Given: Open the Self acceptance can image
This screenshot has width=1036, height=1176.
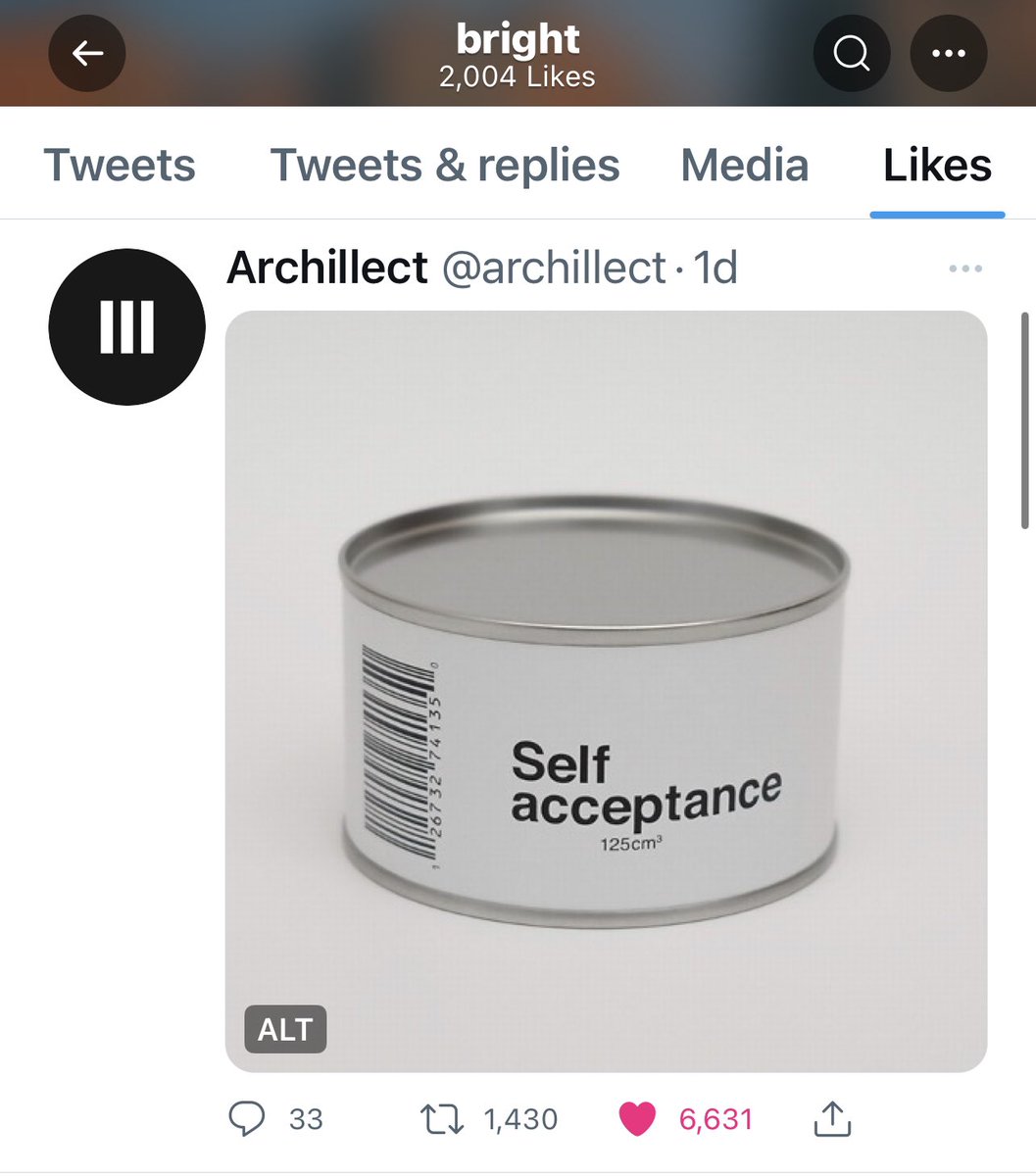Looking at the screenshot, I should pos(606,691).
